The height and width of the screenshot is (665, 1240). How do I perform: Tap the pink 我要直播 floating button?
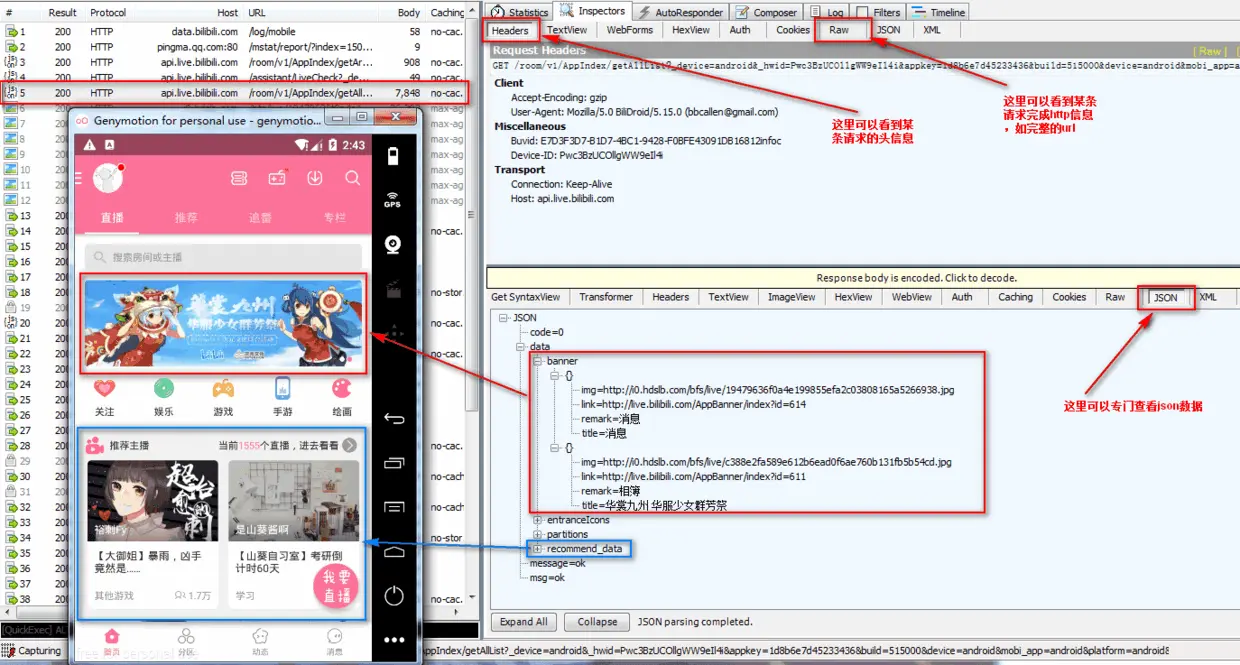coord(336,585)
